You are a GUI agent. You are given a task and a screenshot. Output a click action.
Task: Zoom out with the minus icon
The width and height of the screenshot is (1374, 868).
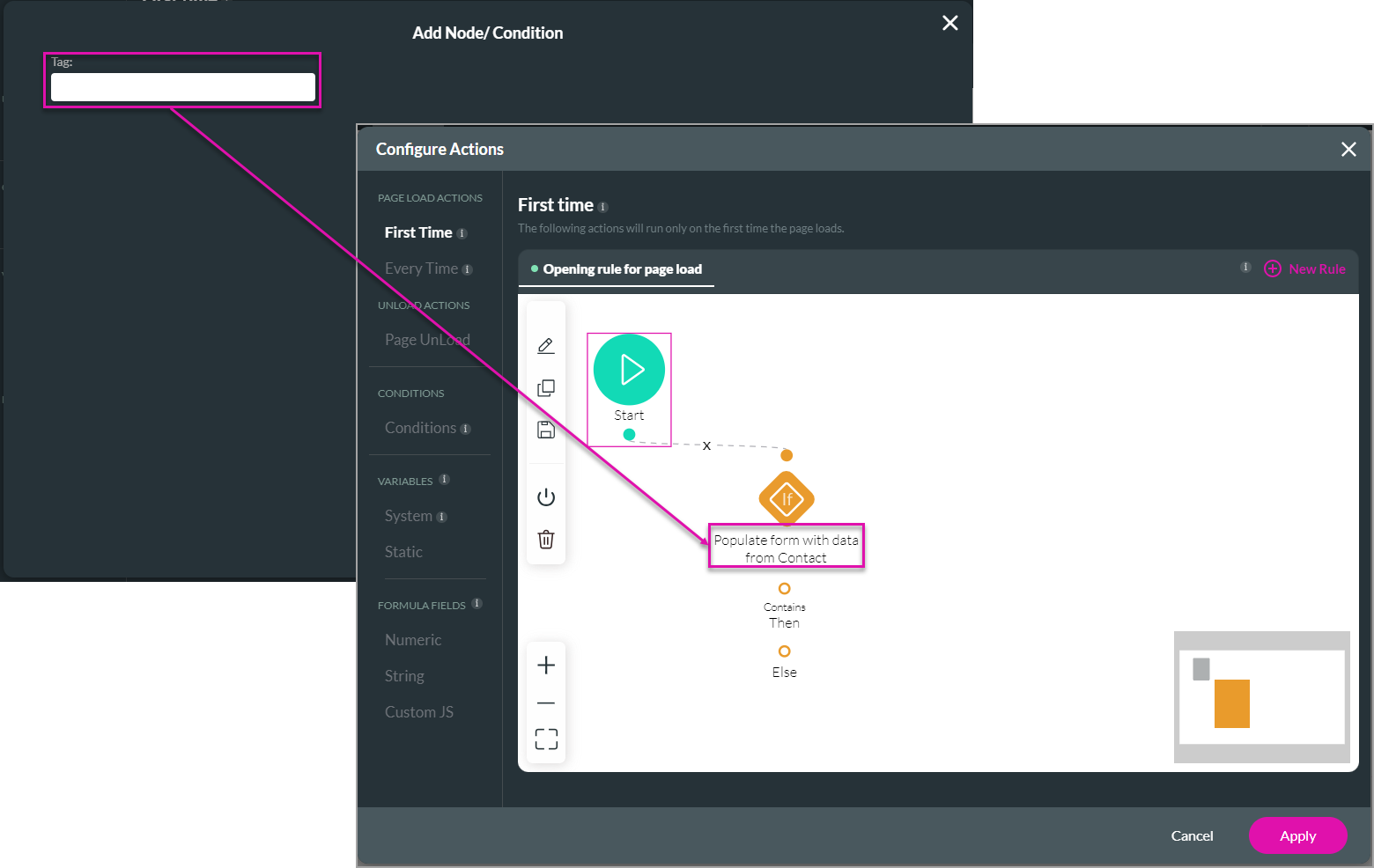[x=546, y=702]
